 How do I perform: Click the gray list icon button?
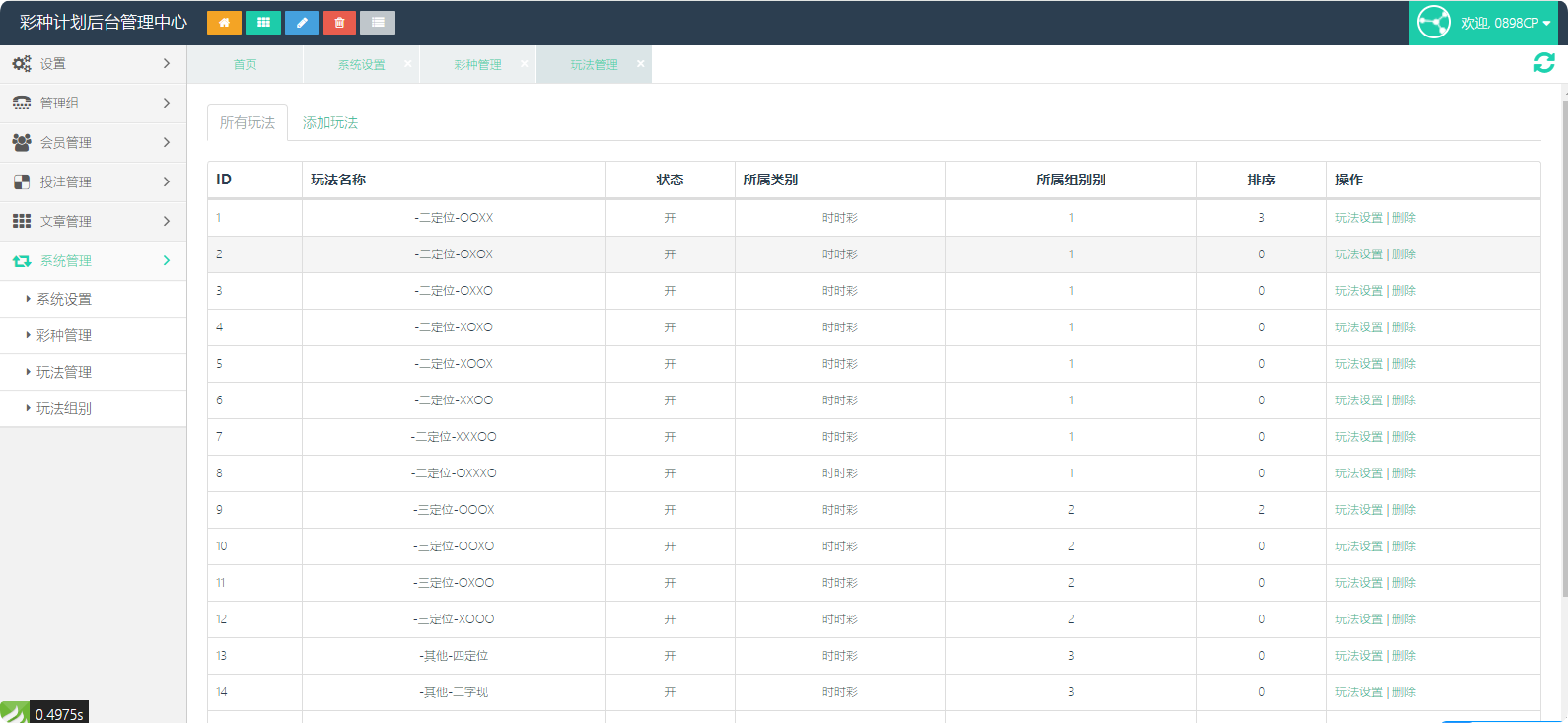(378, 23)
